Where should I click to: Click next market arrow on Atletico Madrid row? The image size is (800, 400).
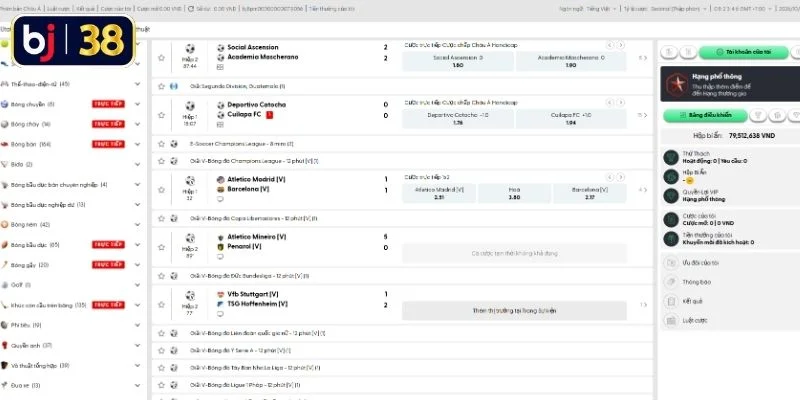point(620,177)
